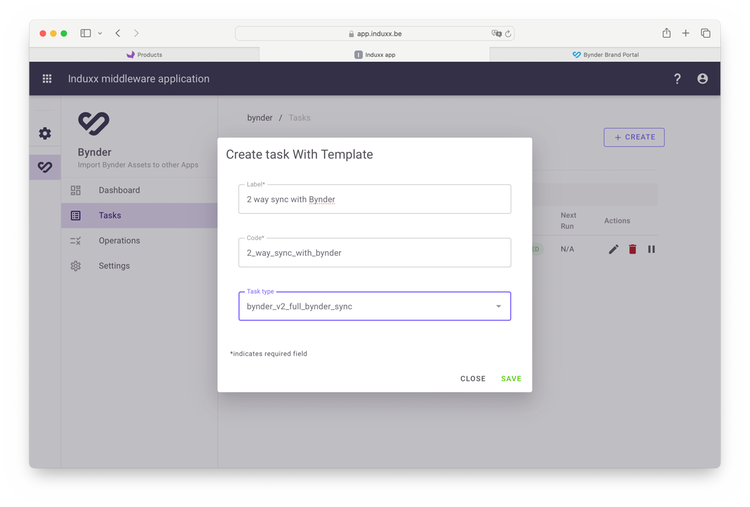Show Safari tab overview icon
Screen dimensions: 750x507
(706, 33)
